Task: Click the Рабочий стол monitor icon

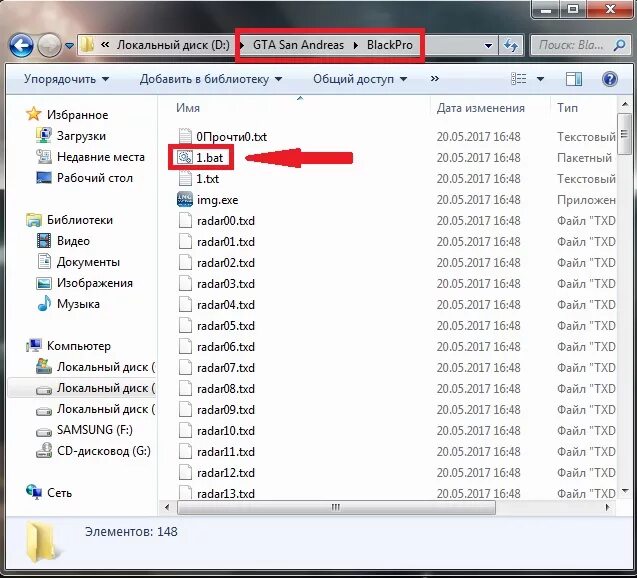Action: tap(43, 178)
